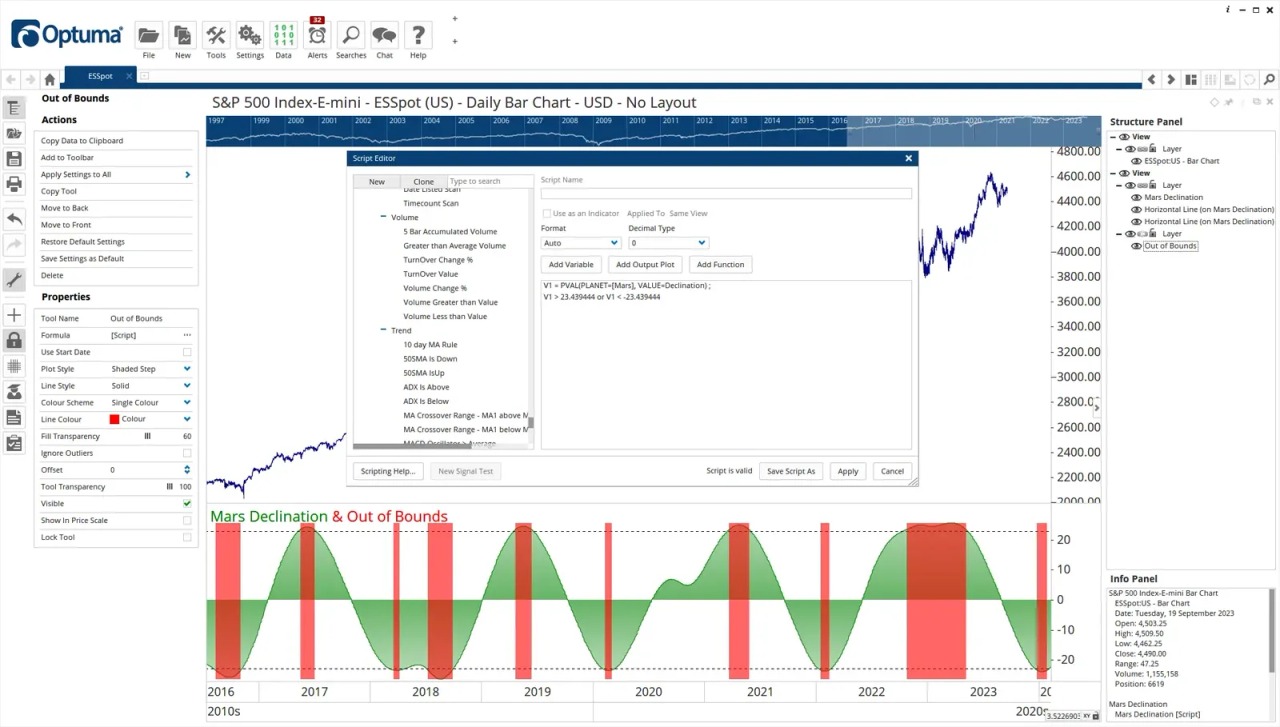Click the Scripting Help button
This screenshot has width=1280, height=727.
click(388, 471)
